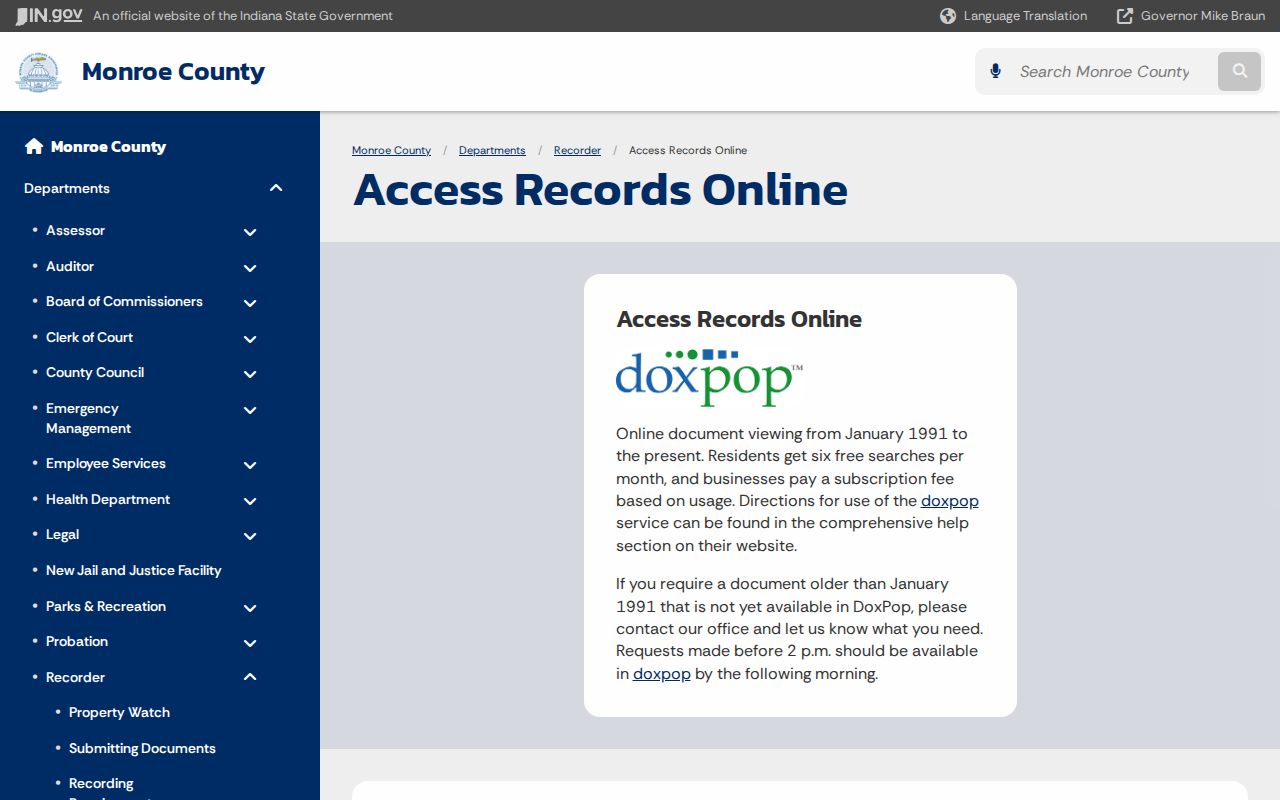1280x800 pixels.
Task: Expand the Clerk of Court chevron
Action: tap(250, 338)
